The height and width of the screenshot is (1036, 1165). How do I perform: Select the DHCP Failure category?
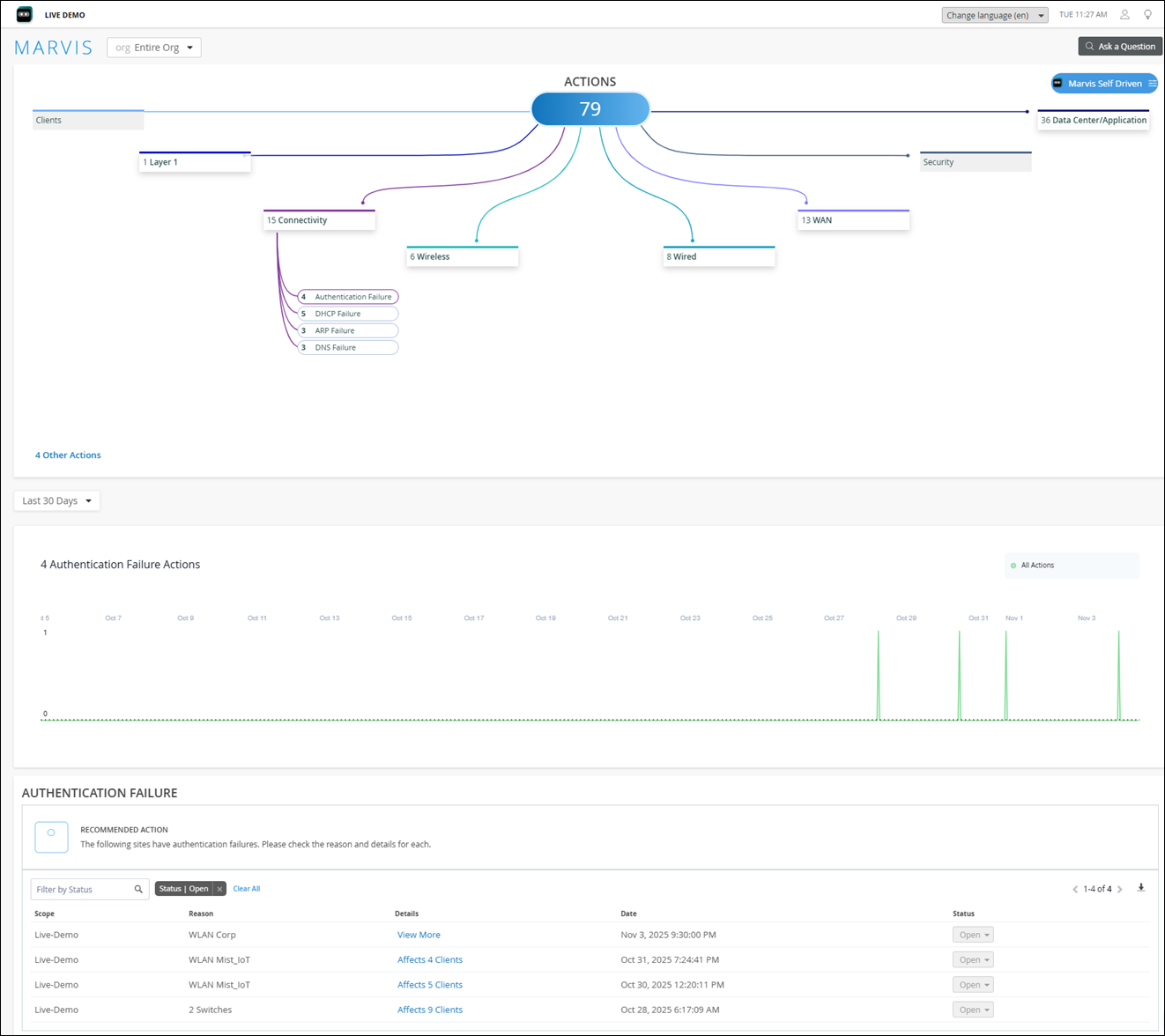pyautogui.click(x=347, y=314)
